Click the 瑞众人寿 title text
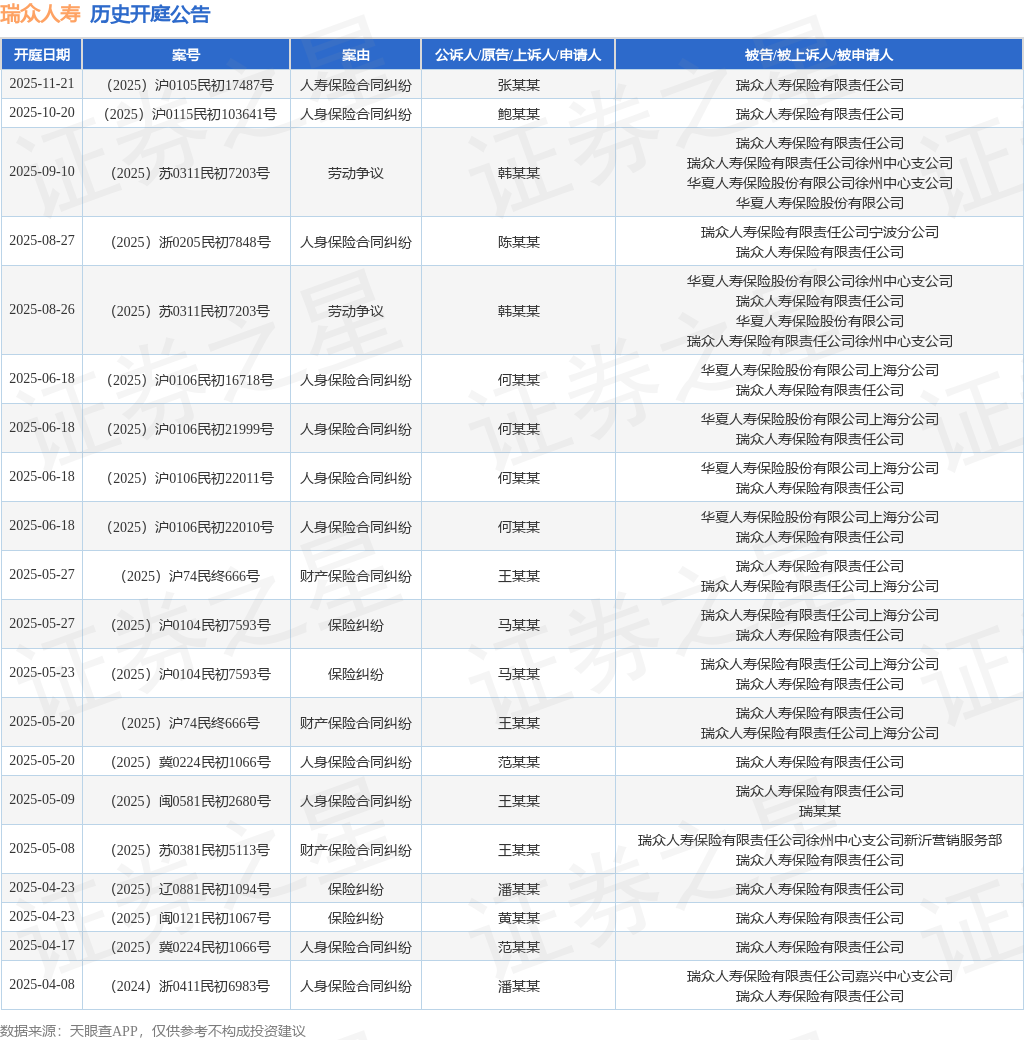 (40, 14)
